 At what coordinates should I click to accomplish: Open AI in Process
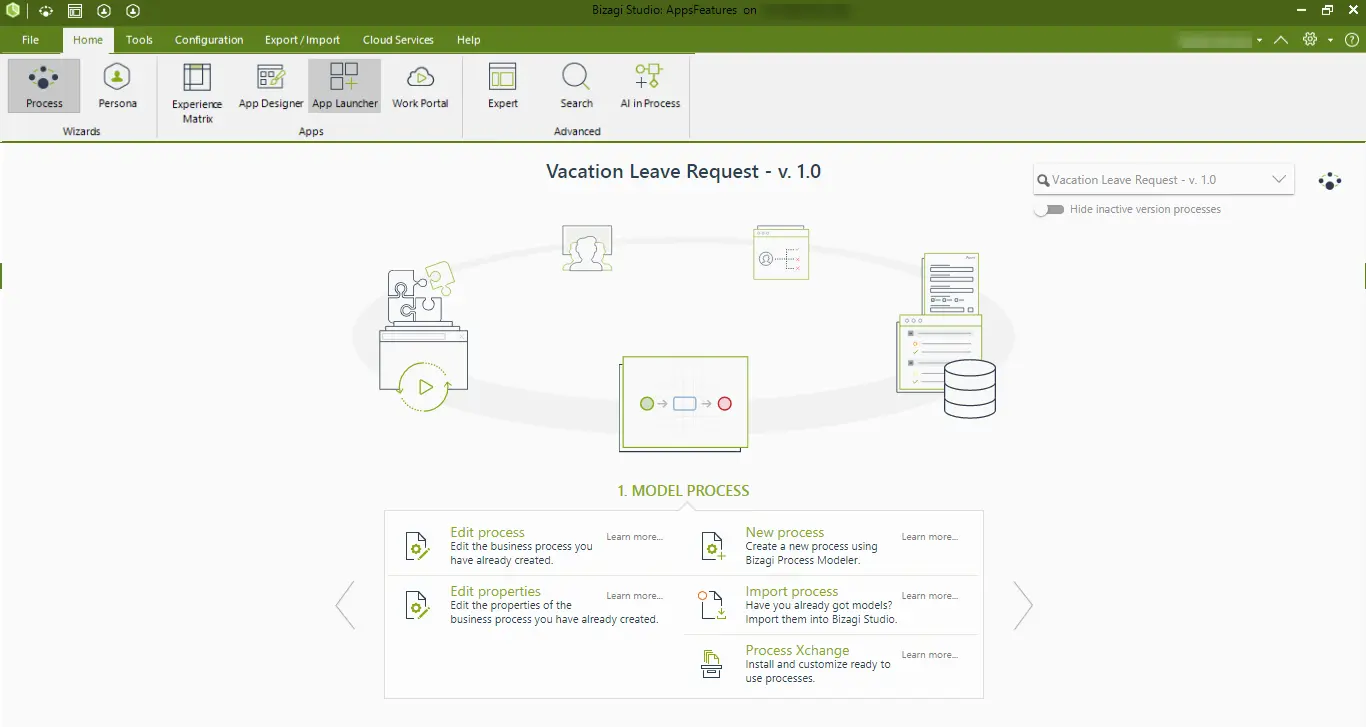click(x=650, y=86)
